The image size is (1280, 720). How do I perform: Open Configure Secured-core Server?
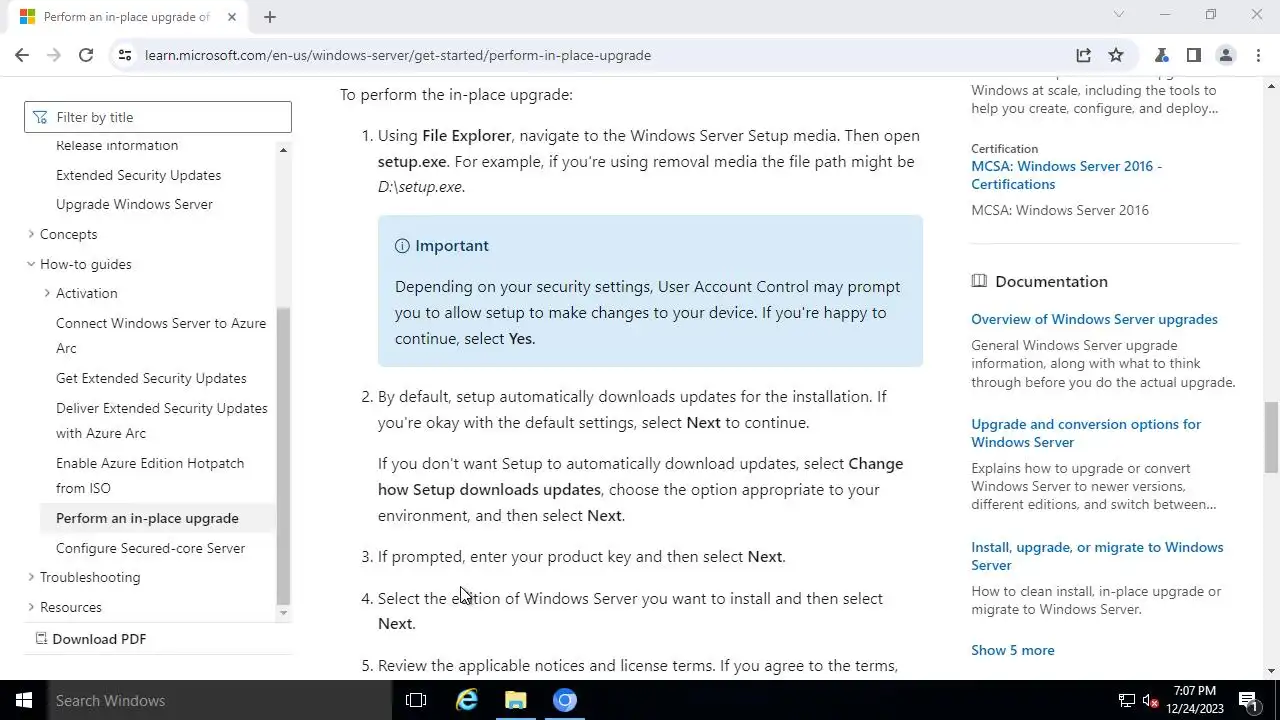150,548
